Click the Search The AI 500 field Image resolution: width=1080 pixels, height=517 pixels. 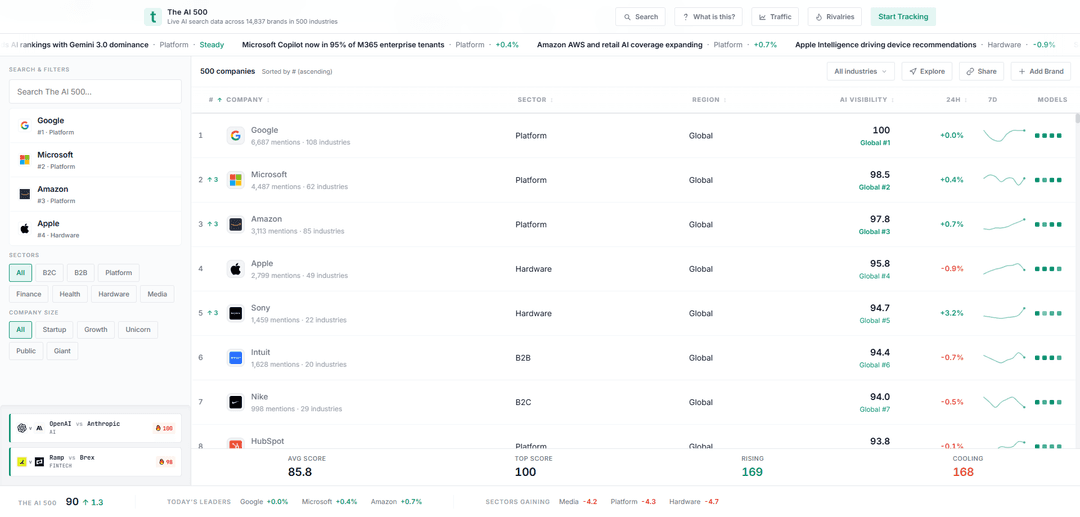pyautogui.click(x=95, y=92)
